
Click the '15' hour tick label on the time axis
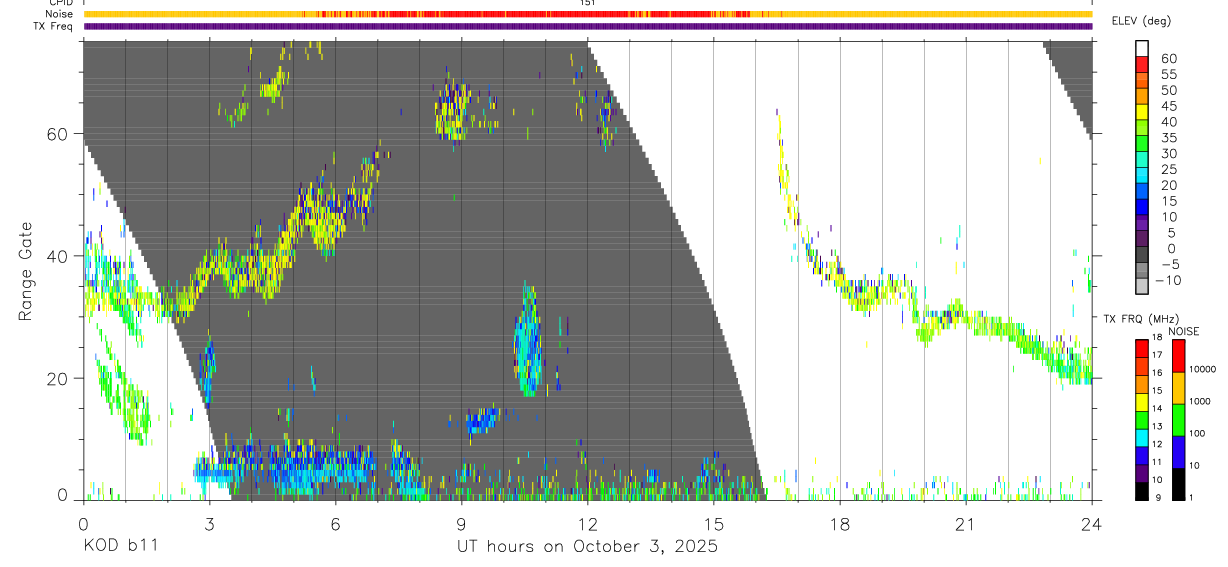(x=713, y=525)
